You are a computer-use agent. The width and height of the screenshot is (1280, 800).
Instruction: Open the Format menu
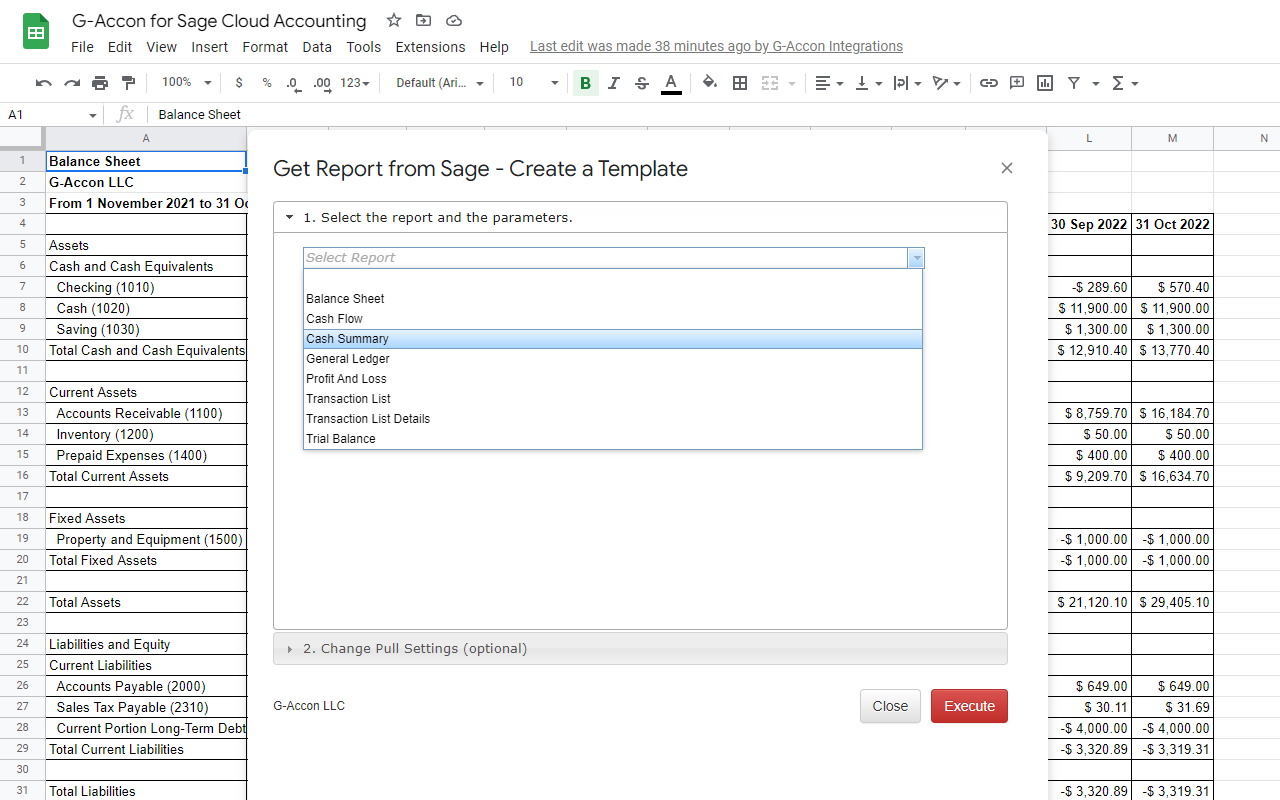[265, 47]
